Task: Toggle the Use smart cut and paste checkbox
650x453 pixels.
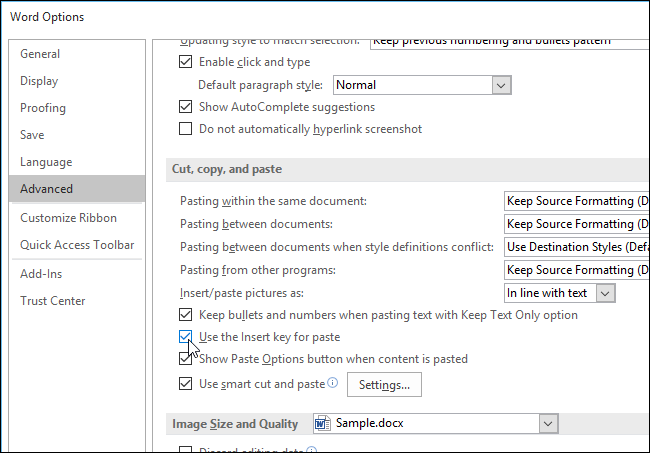Action: (x=185, y=383)
